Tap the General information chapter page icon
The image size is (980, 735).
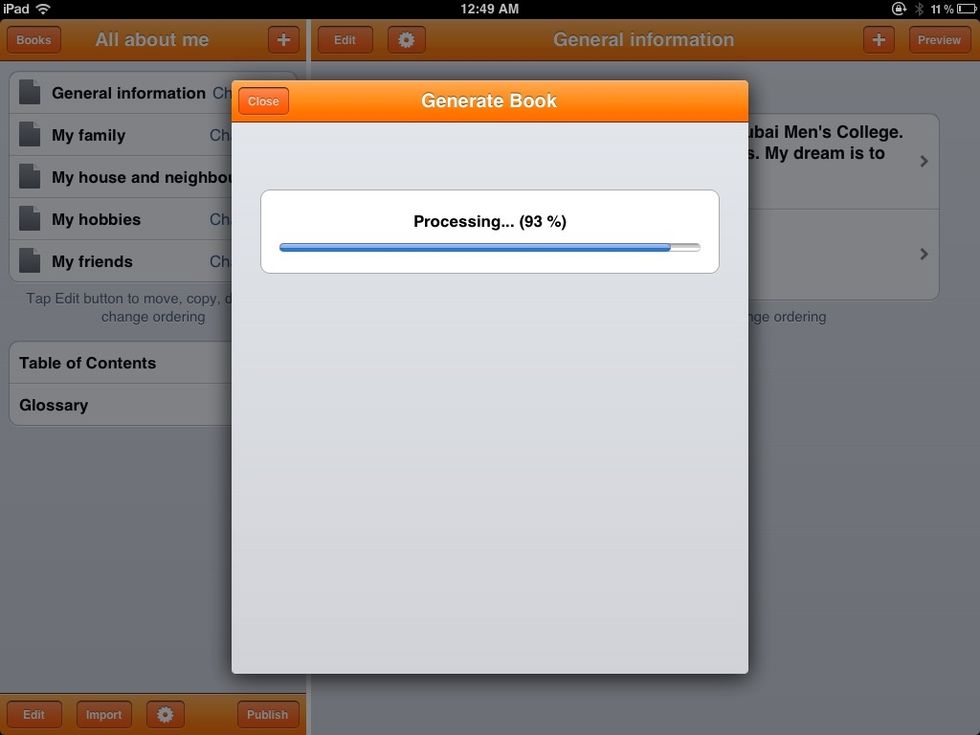pos(29,91)
